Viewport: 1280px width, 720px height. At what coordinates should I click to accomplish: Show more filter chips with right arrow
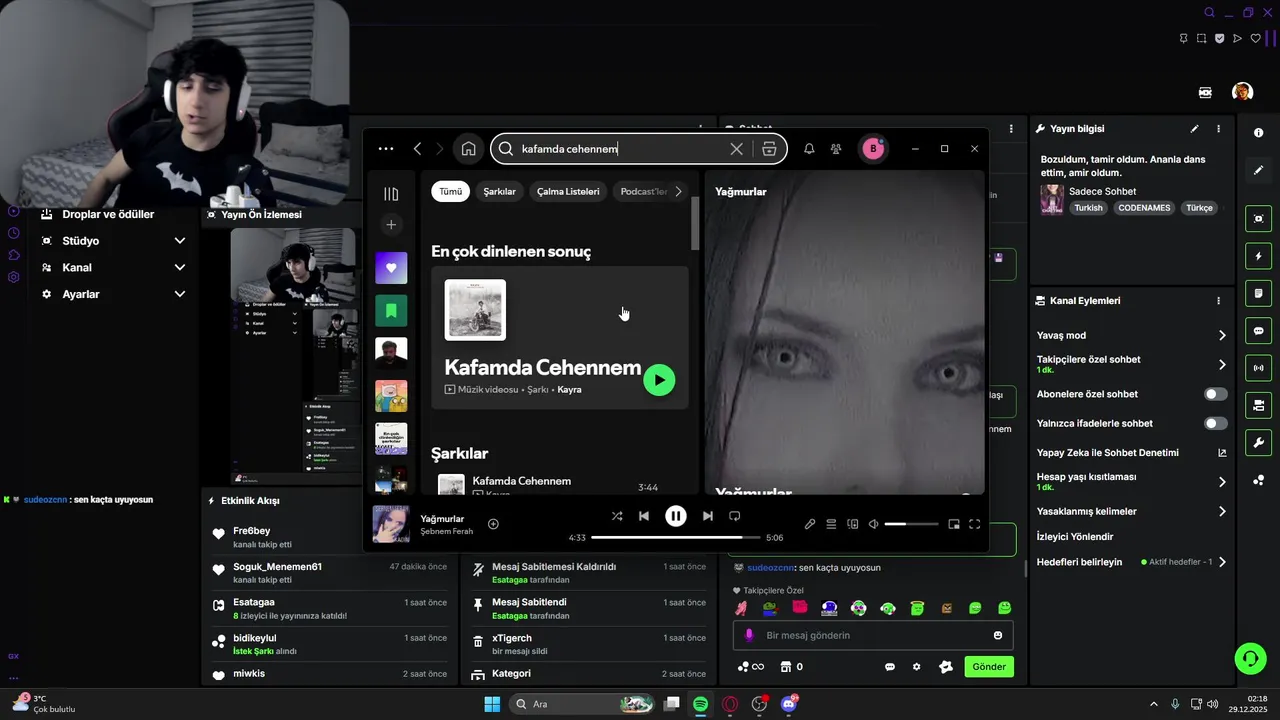[x=678, y=191]
